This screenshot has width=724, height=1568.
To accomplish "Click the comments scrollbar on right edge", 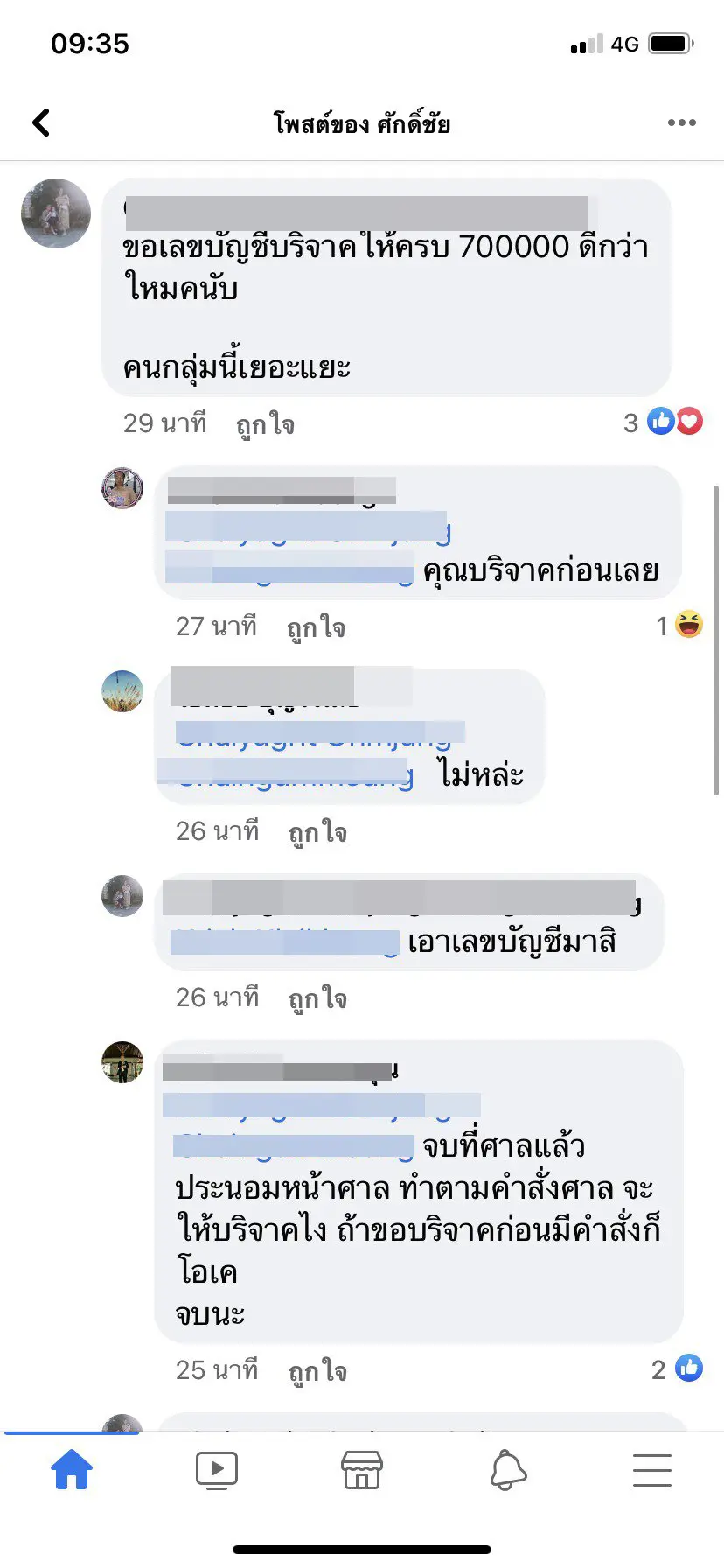I will [717, 640].
